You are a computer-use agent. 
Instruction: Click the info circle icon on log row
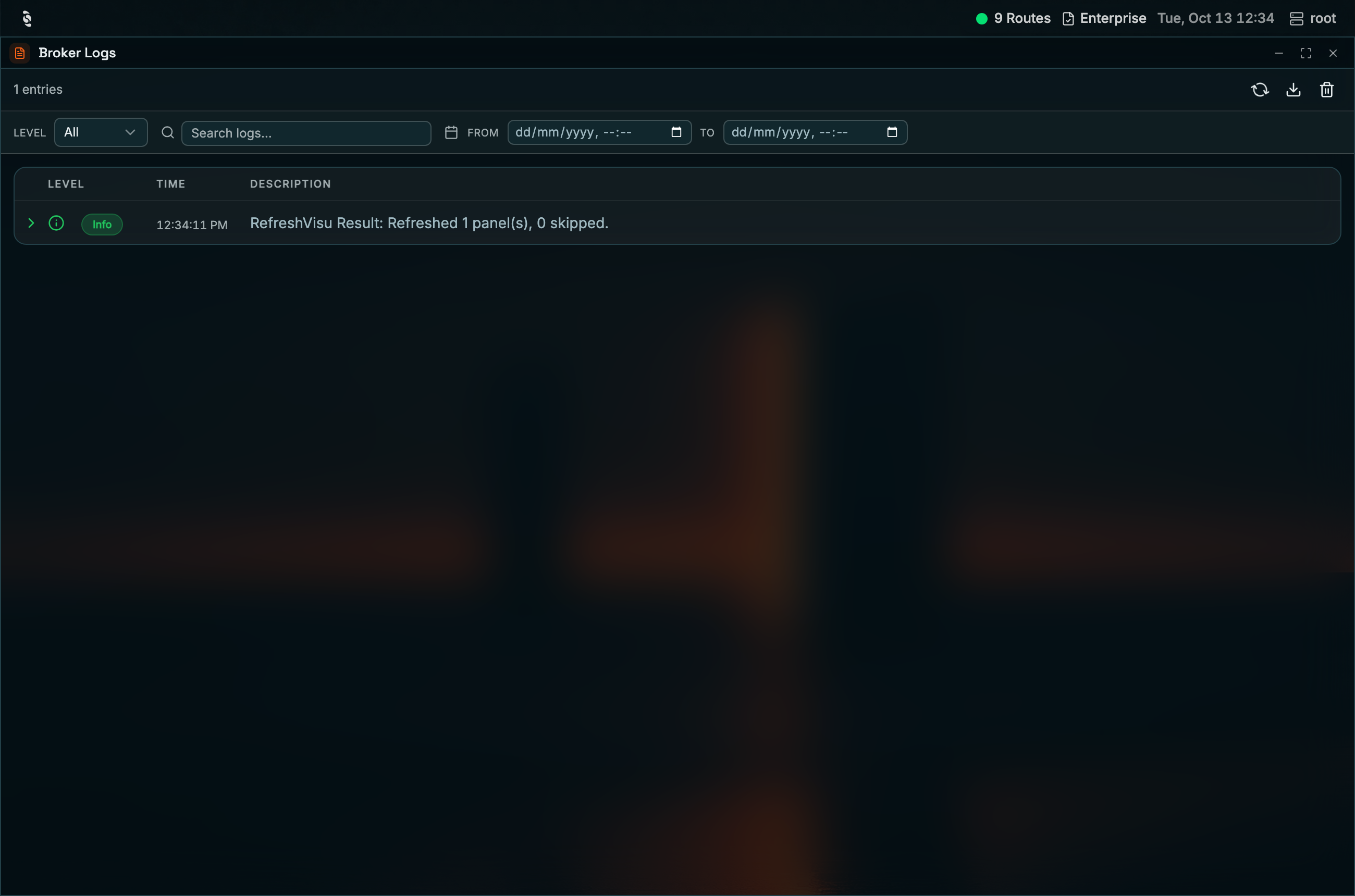(56, 223)
